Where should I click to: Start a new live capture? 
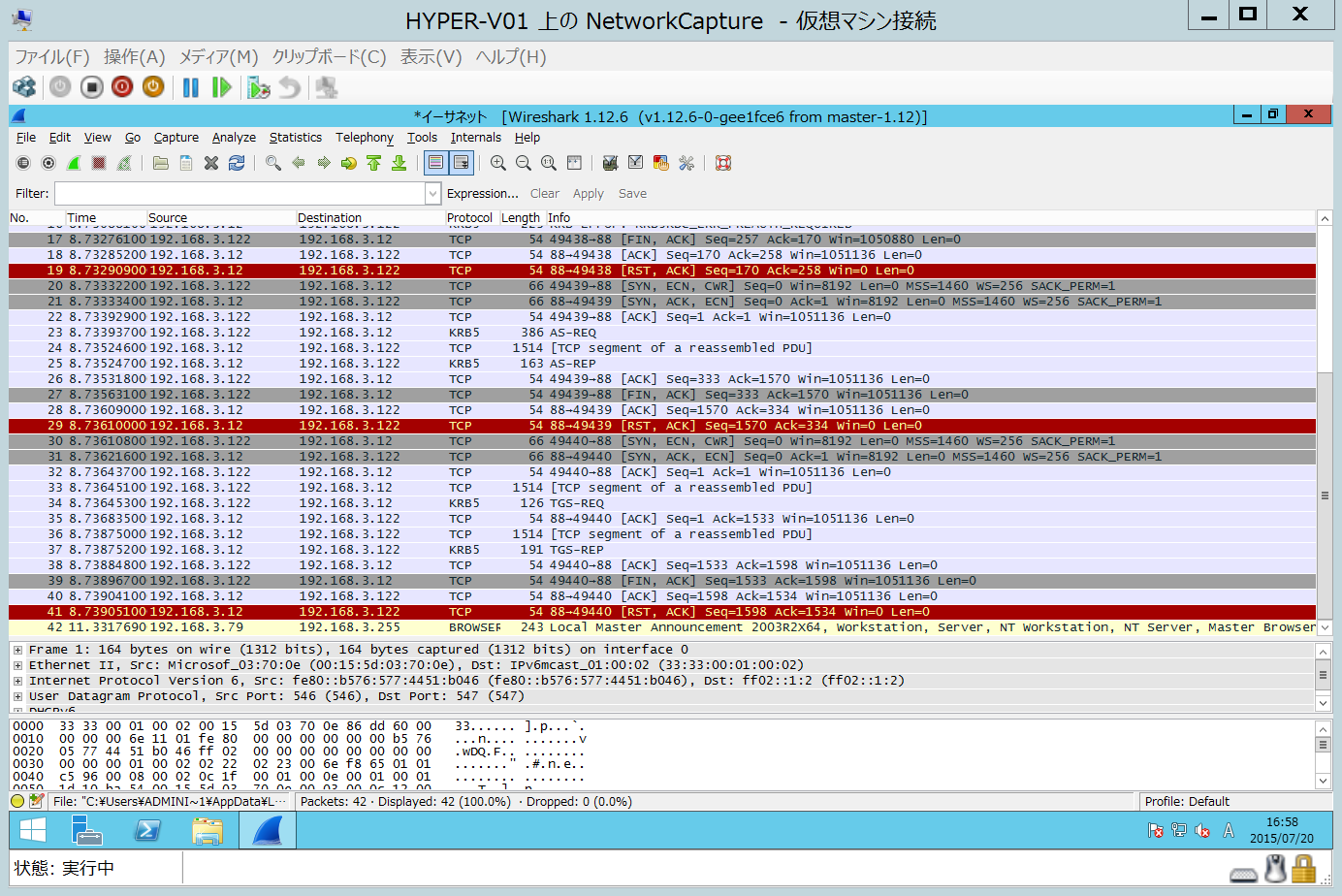74,163
